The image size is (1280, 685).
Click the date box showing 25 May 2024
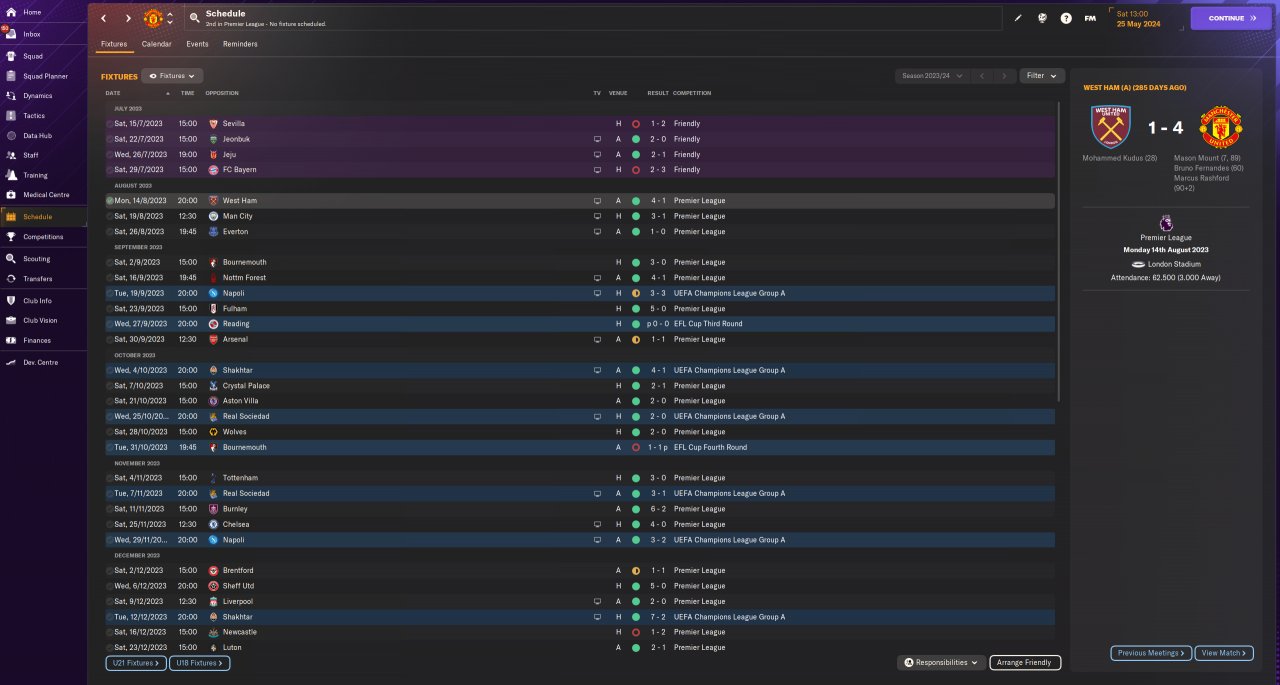(x=1144, y=18)
